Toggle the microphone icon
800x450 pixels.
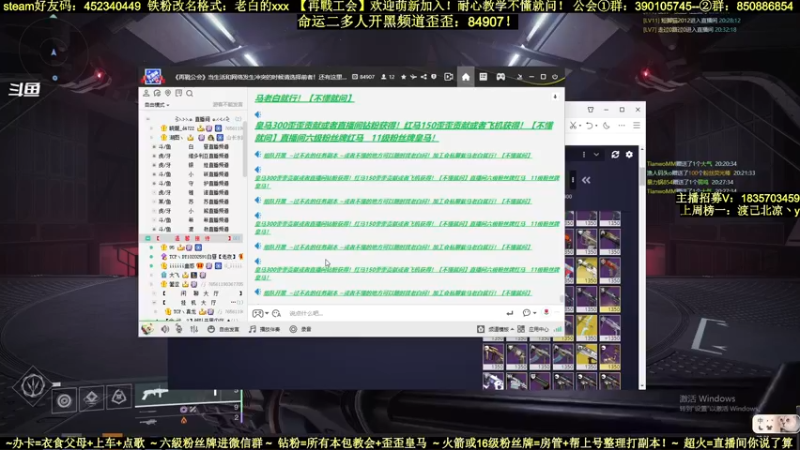[x=179, y=330]
